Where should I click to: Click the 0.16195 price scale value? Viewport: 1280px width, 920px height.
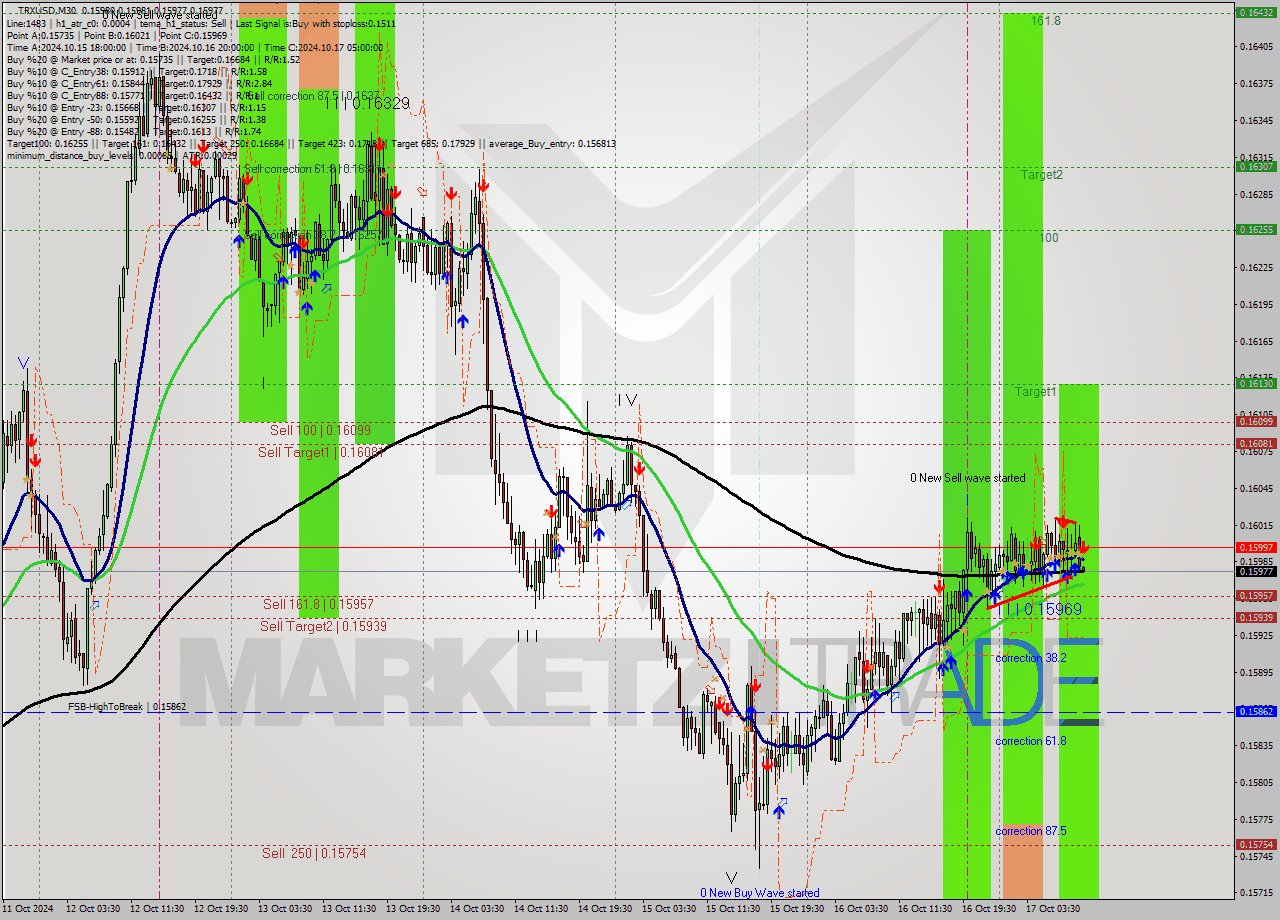[1256, 304]
